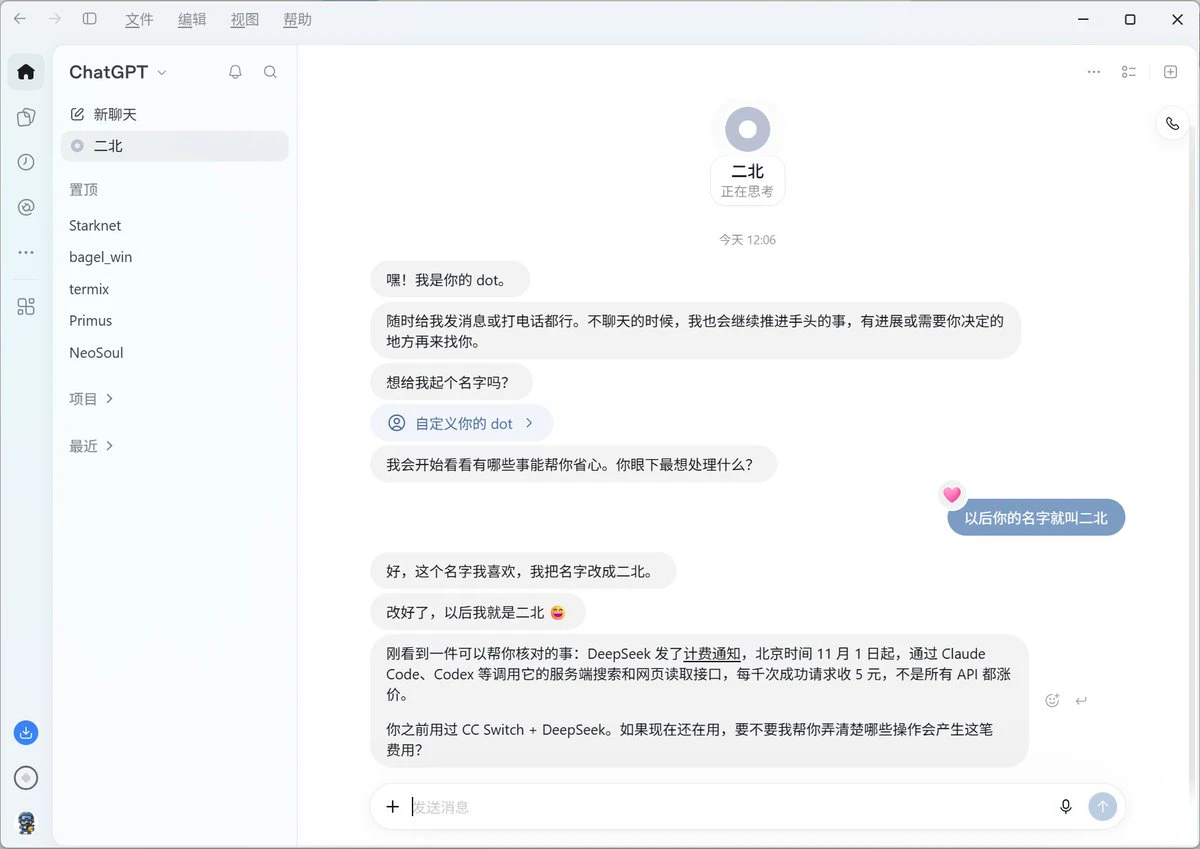Open the clock history icon in left rail

(x=26, y=162)
